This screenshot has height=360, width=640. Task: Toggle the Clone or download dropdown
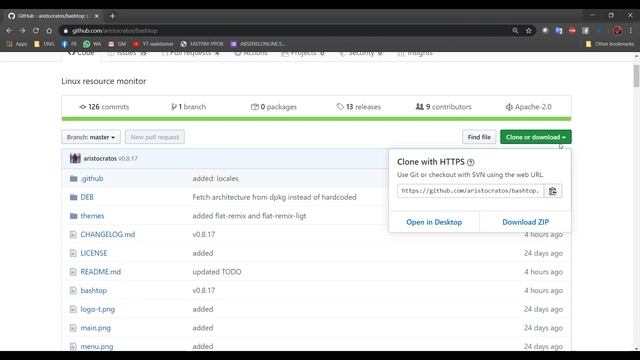click(536, 137)
